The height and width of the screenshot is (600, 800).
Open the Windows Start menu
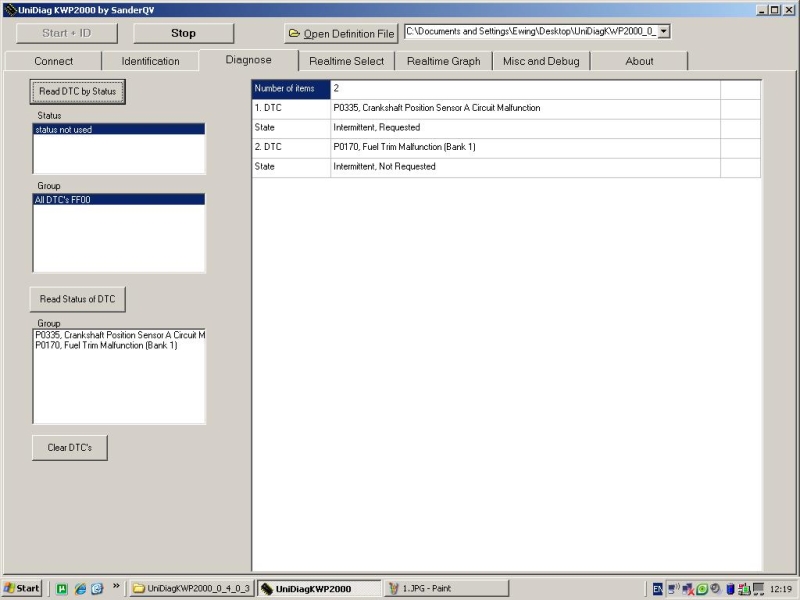[22, 588]
